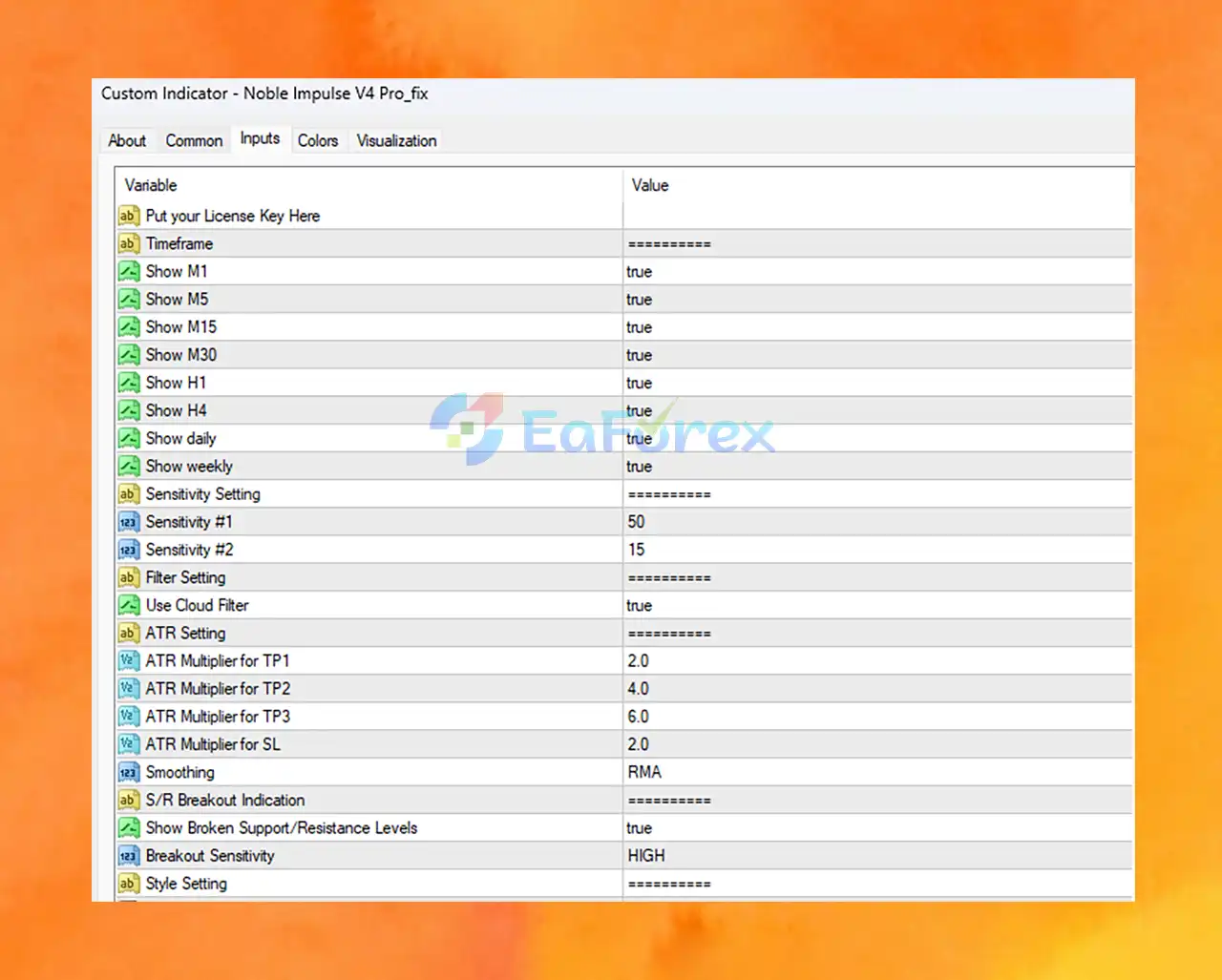Screen dimensions: 1222x980
Task: Go to the Visualization tab
Action: pos(396,140)
